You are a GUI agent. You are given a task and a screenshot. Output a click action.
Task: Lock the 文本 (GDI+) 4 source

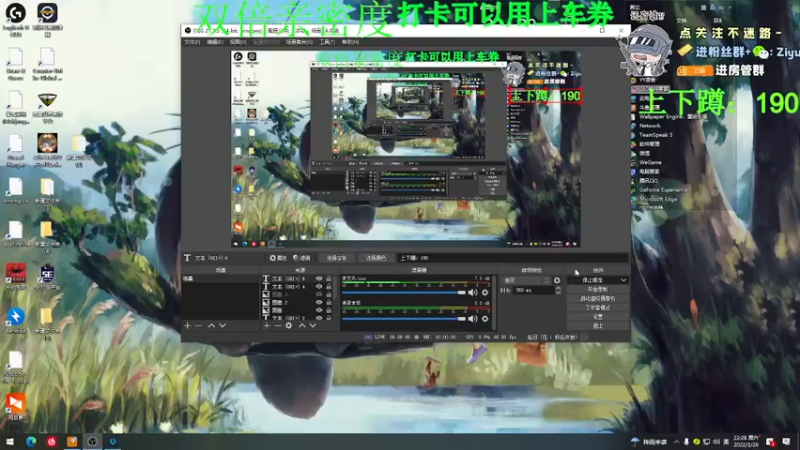point(329,287)
